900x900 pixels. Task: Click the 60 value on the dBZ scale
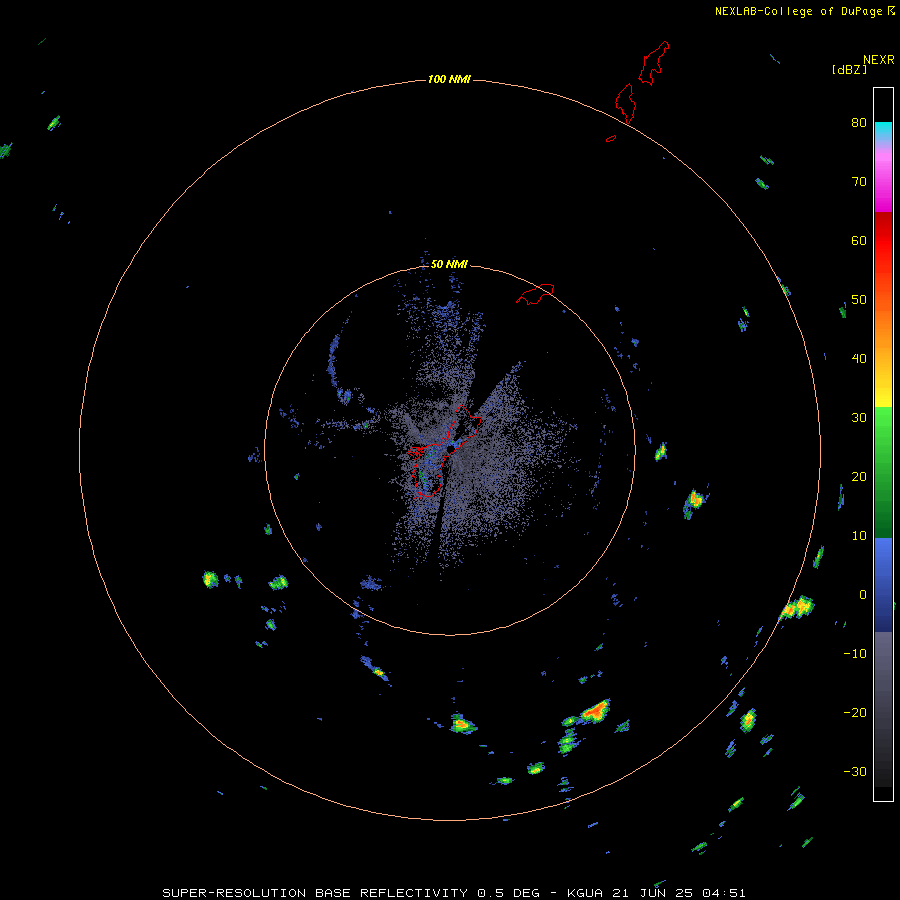(x=859, y=240)
